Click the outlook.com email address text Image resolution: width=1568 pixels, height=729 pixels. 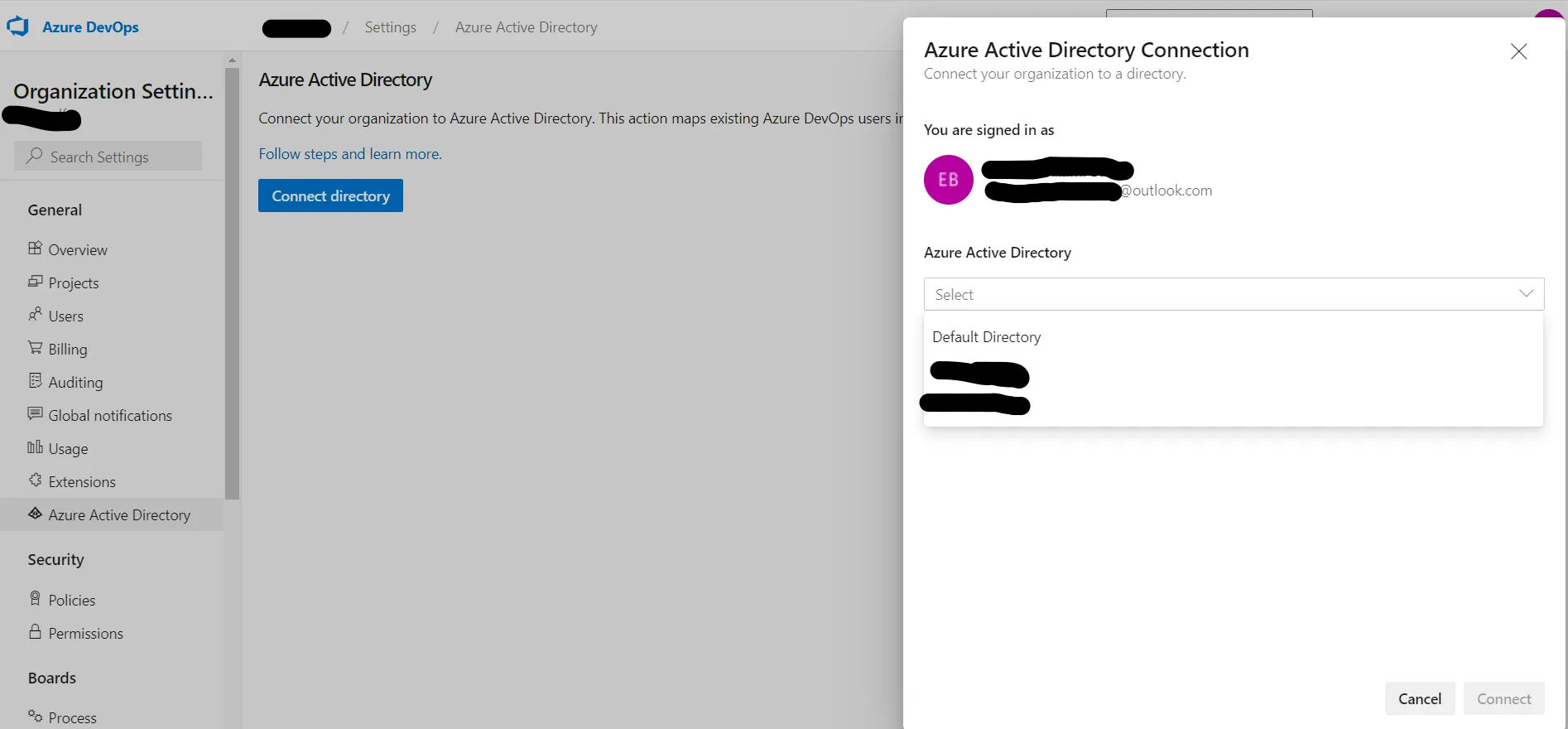[x=1166, y=191]
